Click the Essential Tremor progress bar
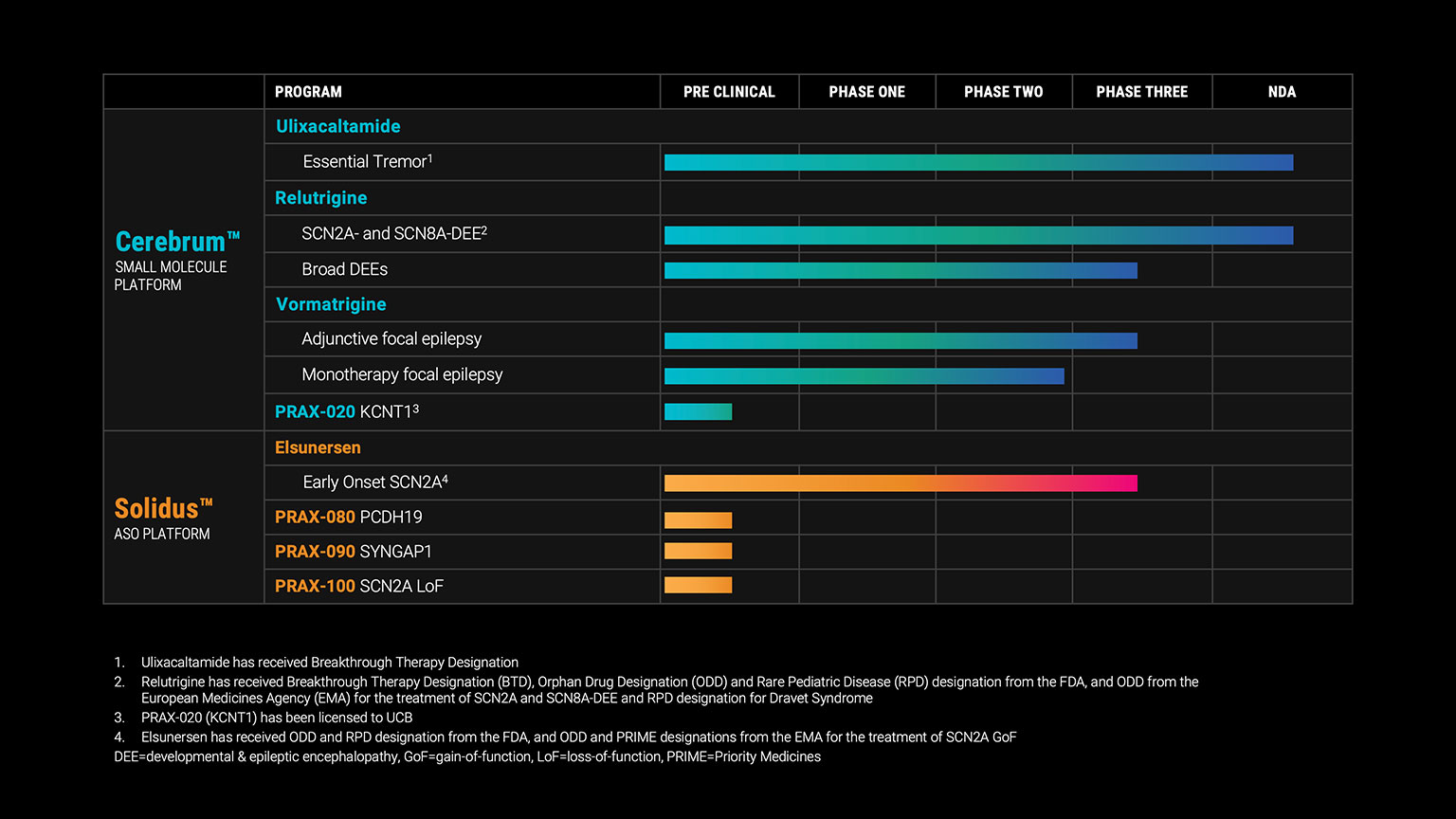This screenshot has height=819, width=1456. coord(978,163)
